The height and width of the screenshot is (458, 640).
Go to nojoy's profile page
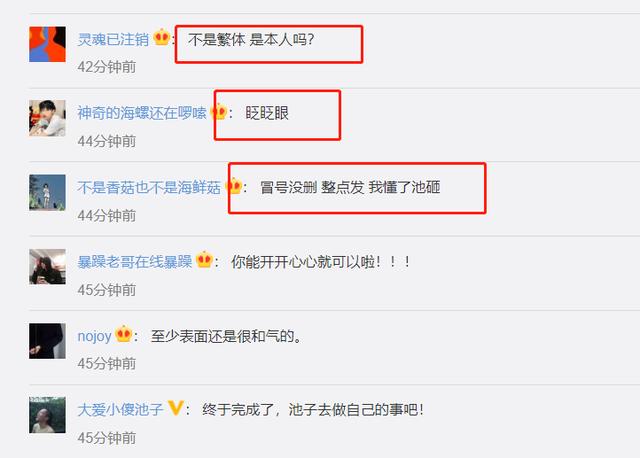94,336
